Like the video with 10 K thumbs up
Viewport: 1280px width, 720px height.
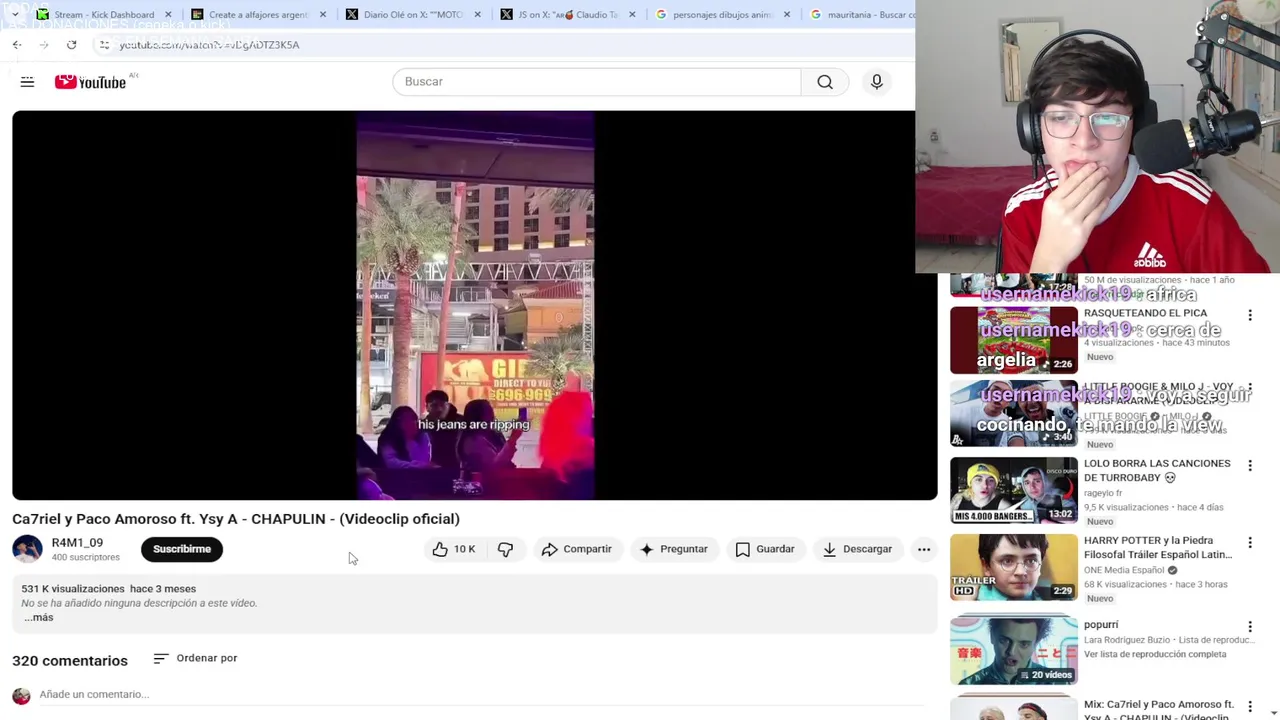tap(453, 549)
